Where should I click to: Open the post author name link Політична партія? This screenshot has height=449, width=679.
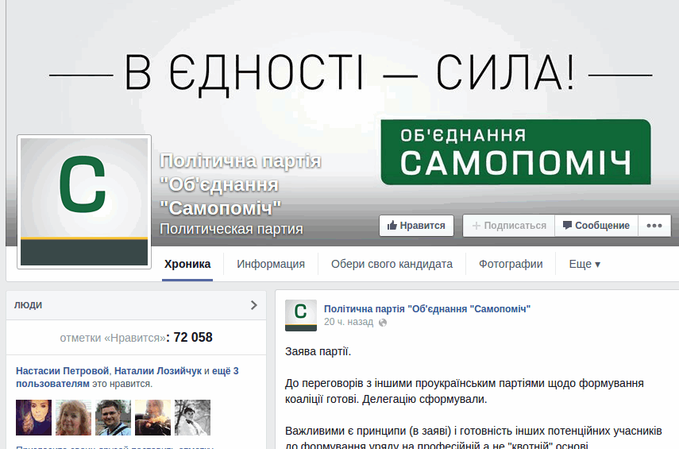427,309
